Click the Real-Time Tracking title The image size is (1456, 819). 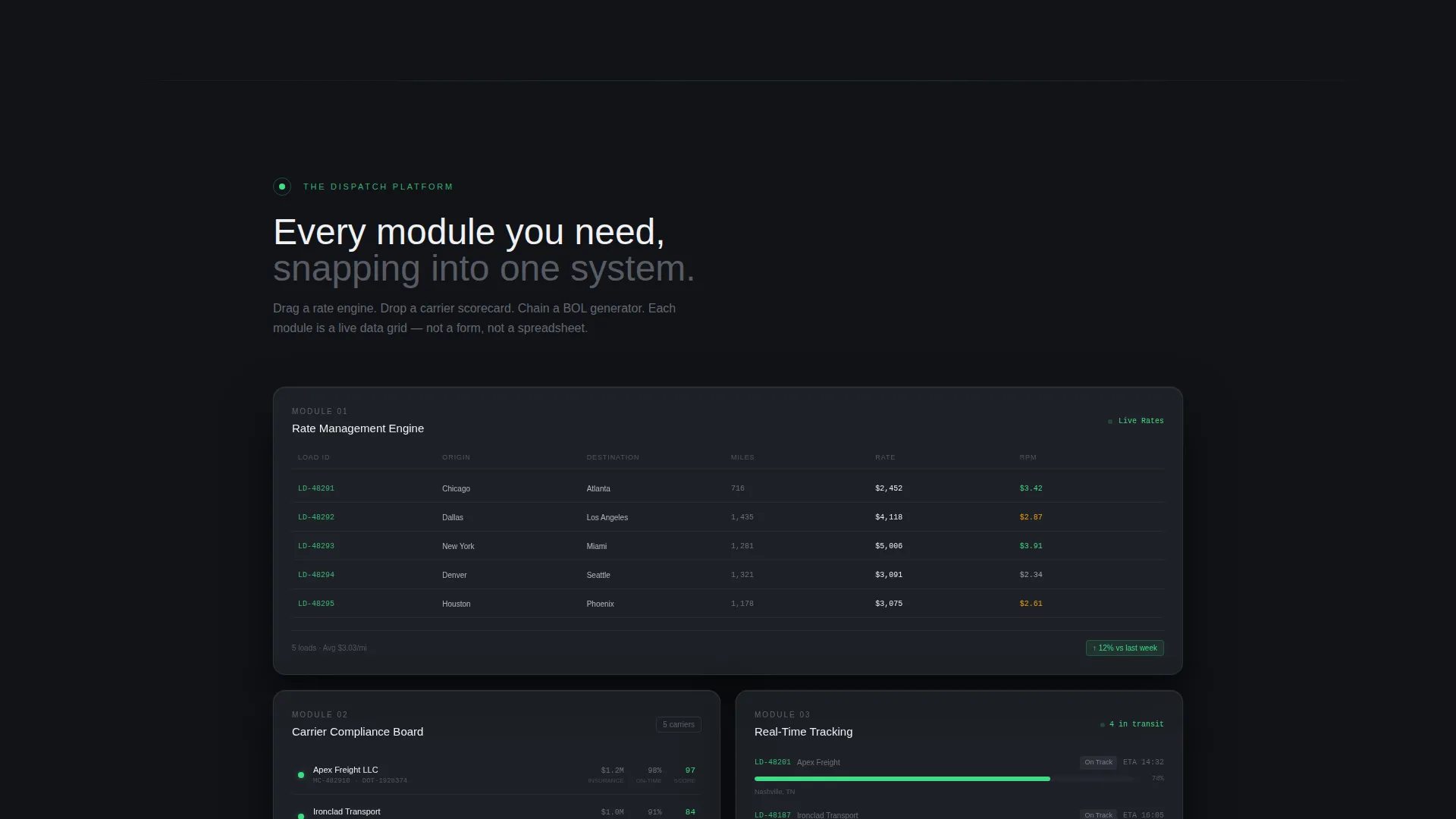point(803,732)
